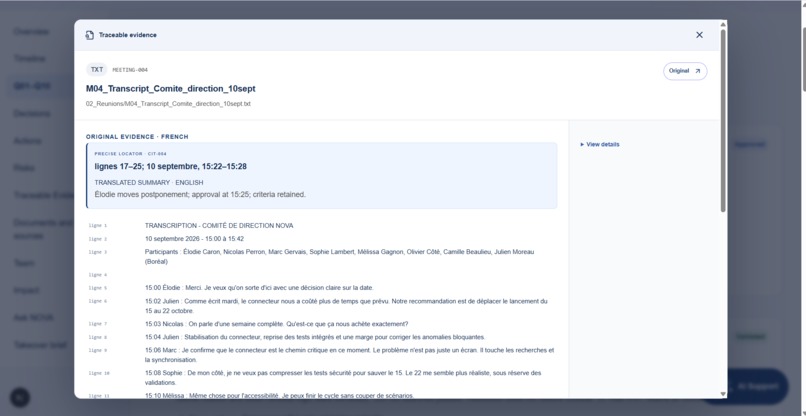806x416 pixels.
Task: Click the 10 septembre 2026 date line
Action: 194,239
